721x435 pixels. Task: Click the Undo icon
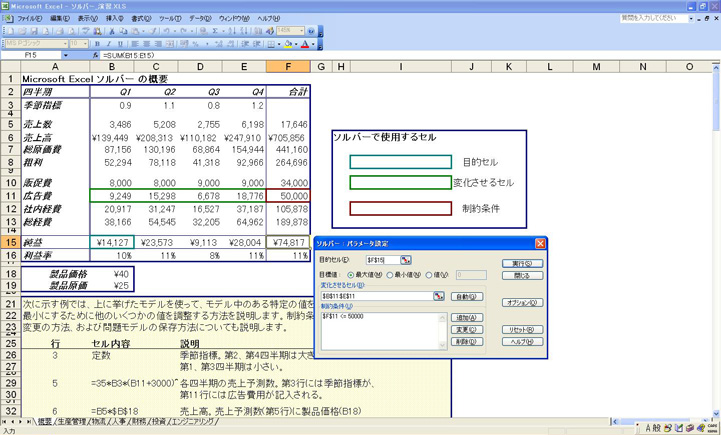click(166, 31)
